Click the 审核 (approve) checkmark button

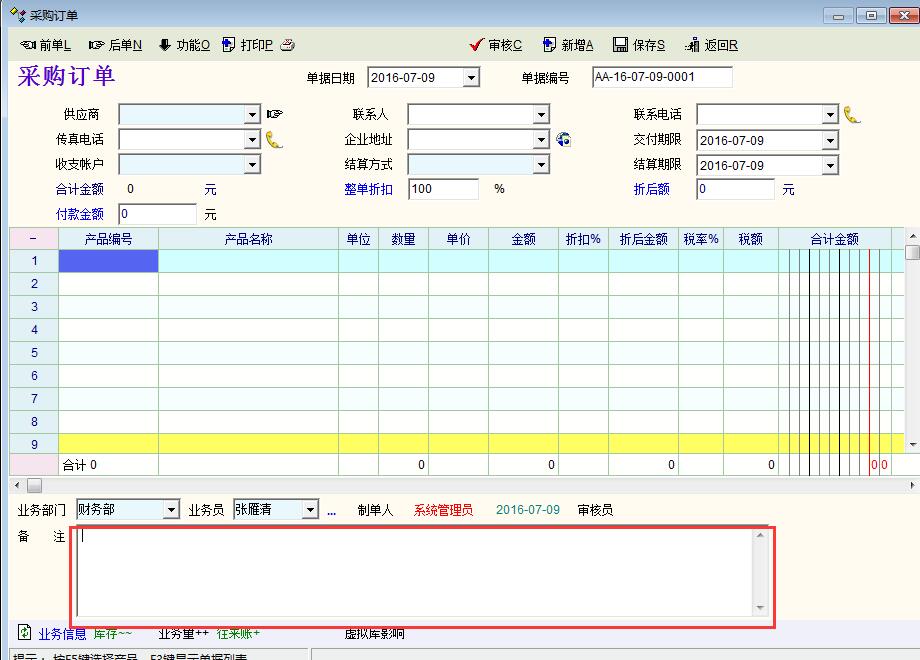[x=495, y=45]
